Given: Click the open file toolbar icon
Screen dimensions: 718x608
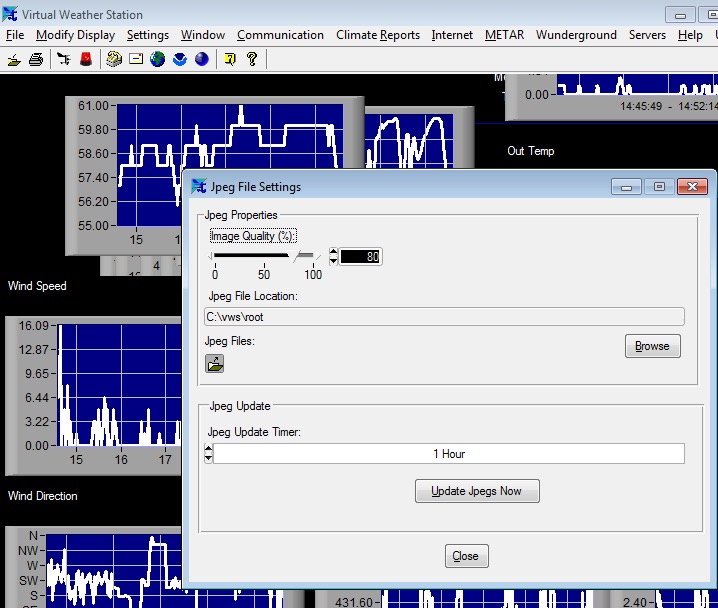Looking at the screenshot, I should 14,59.
